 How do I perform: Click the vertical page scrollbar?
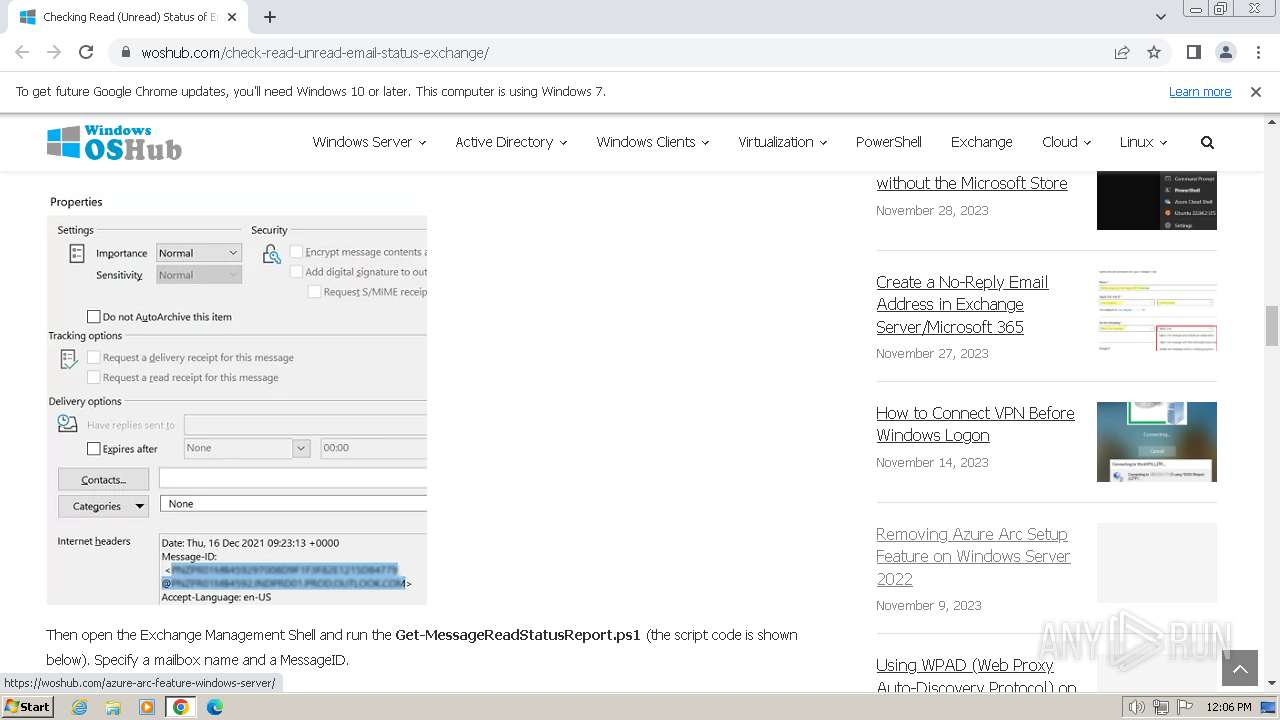pos(1272,326)
